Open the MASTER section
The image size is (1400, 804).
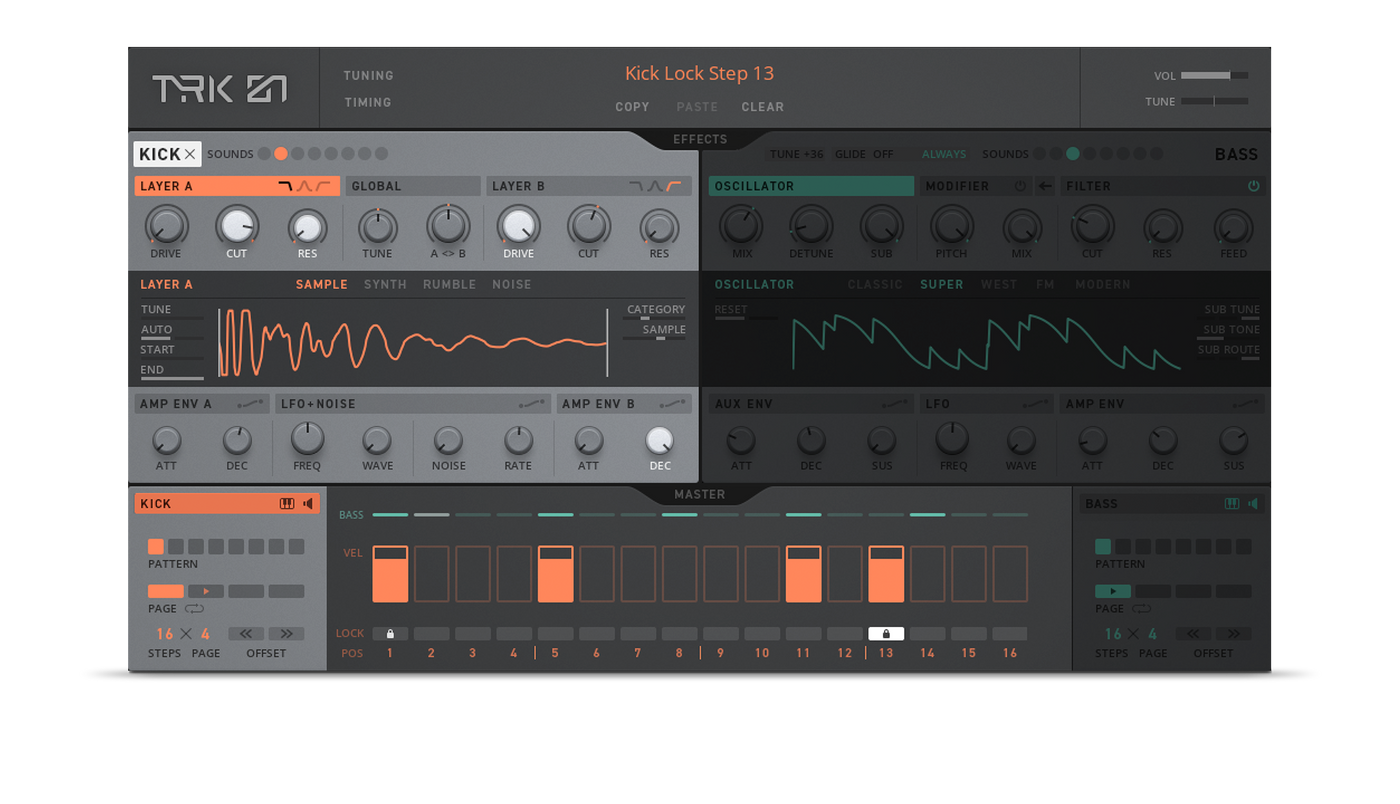[x=700, y=494]
